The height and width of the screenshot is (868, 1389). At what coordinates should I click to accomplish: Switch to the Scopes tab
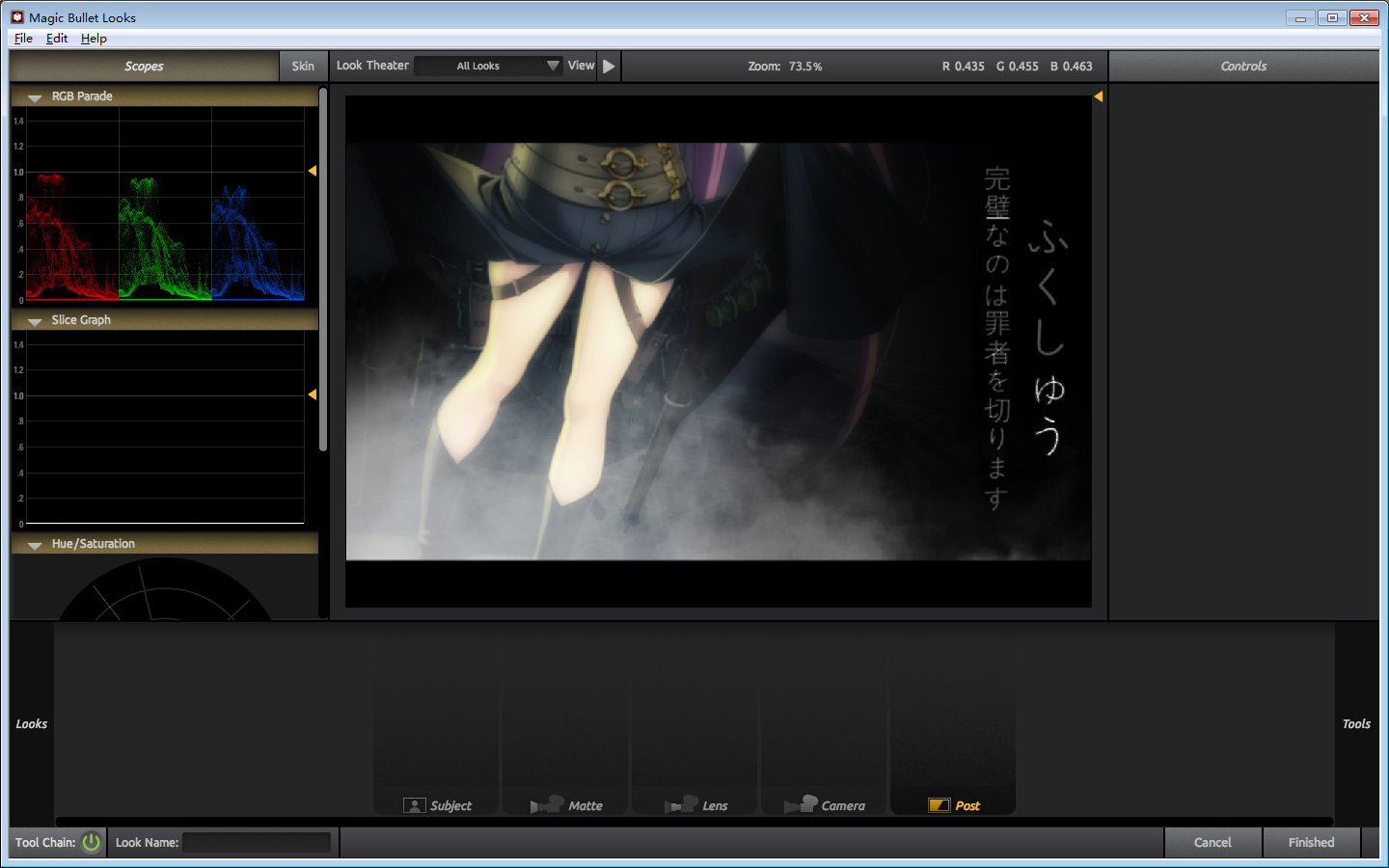pyautogui.click(x=144, y=67)
